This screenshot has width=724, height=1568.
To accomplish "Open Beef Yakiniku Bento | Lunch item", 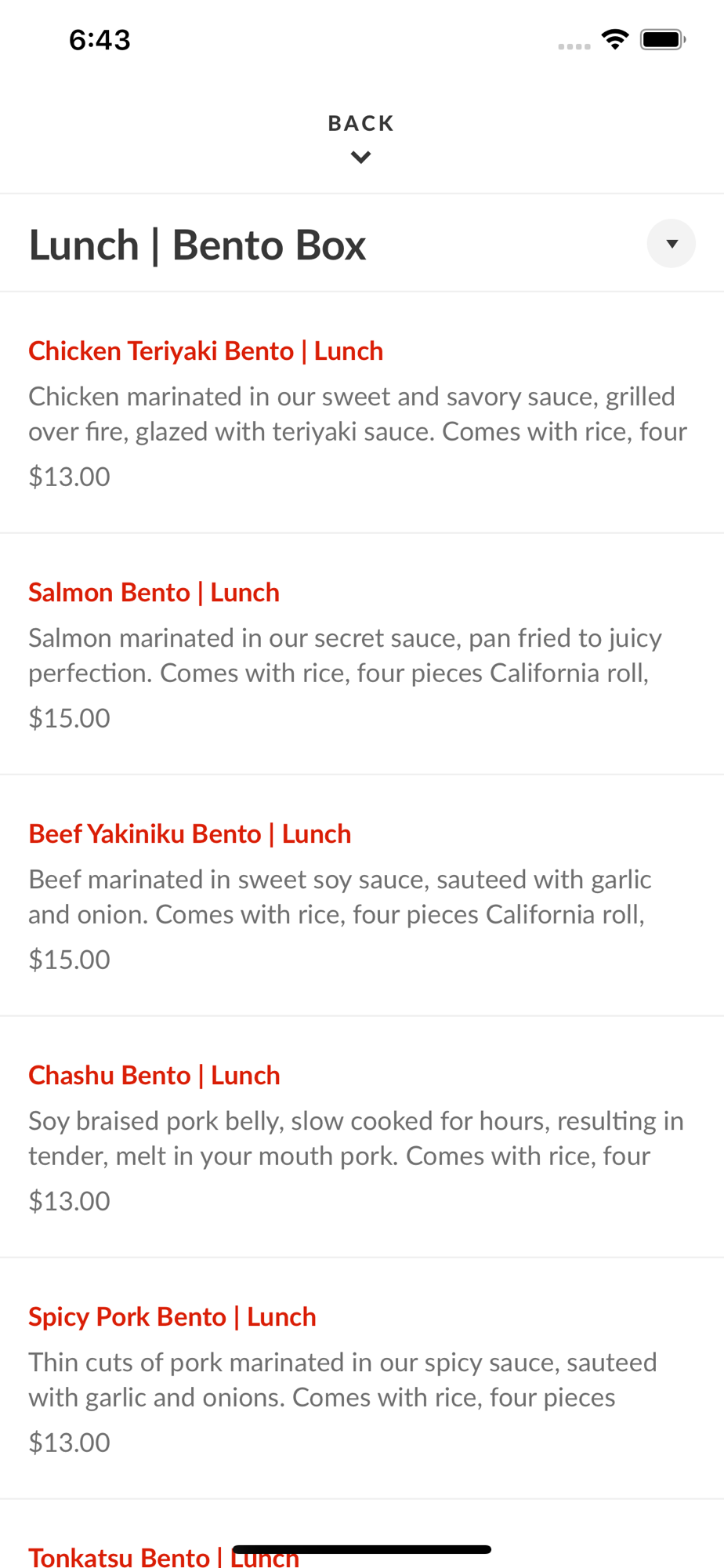I will (190, 833).
